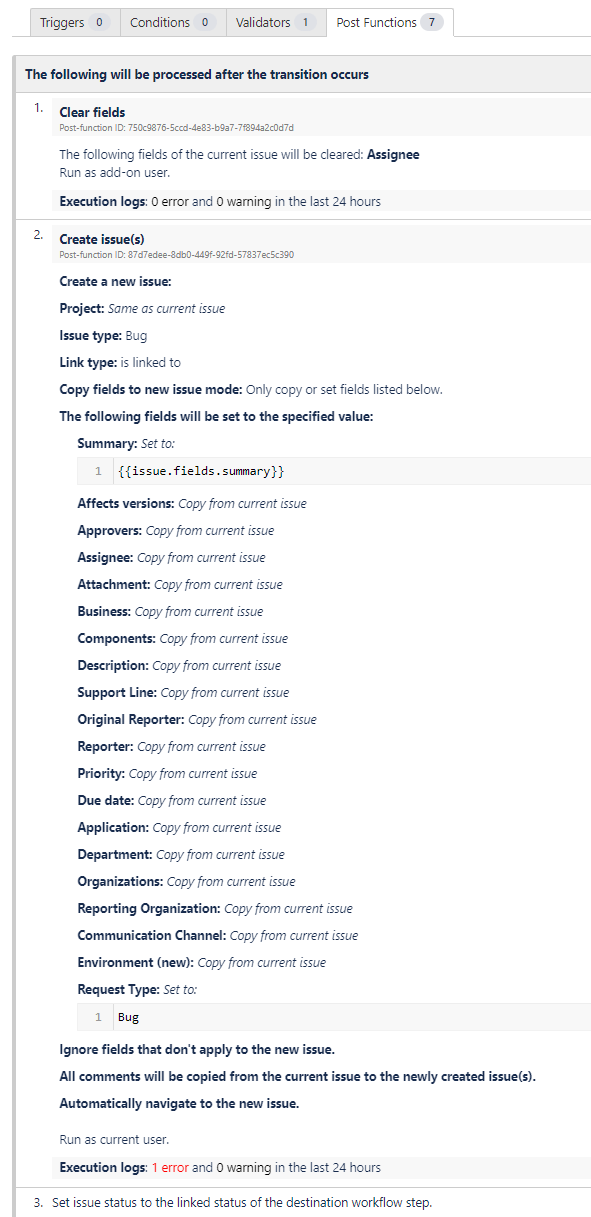The image size is (591, 1217).
Task: Click the Summary code field with issue.fields.summary
Action: point(334,471)
